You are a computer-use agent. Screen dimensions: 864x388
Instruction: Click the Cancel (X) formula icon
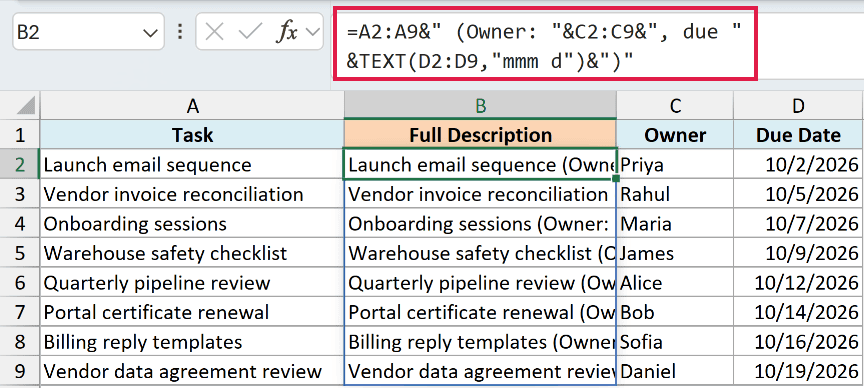214,33
